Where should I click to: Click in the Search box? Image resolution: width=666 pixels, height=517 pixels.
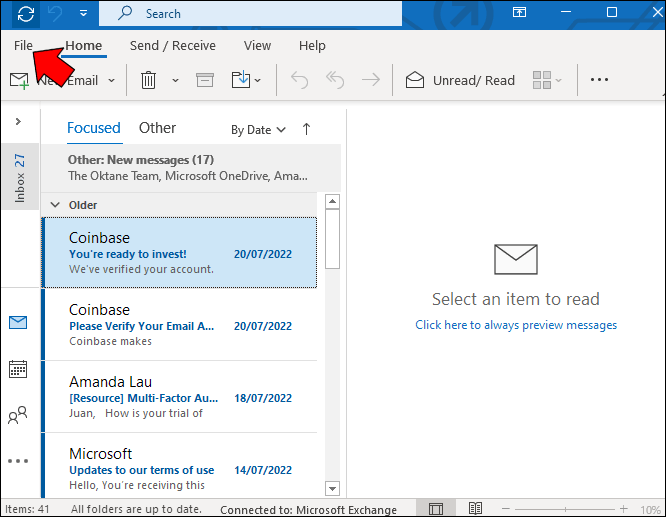(x=250, y=14)
